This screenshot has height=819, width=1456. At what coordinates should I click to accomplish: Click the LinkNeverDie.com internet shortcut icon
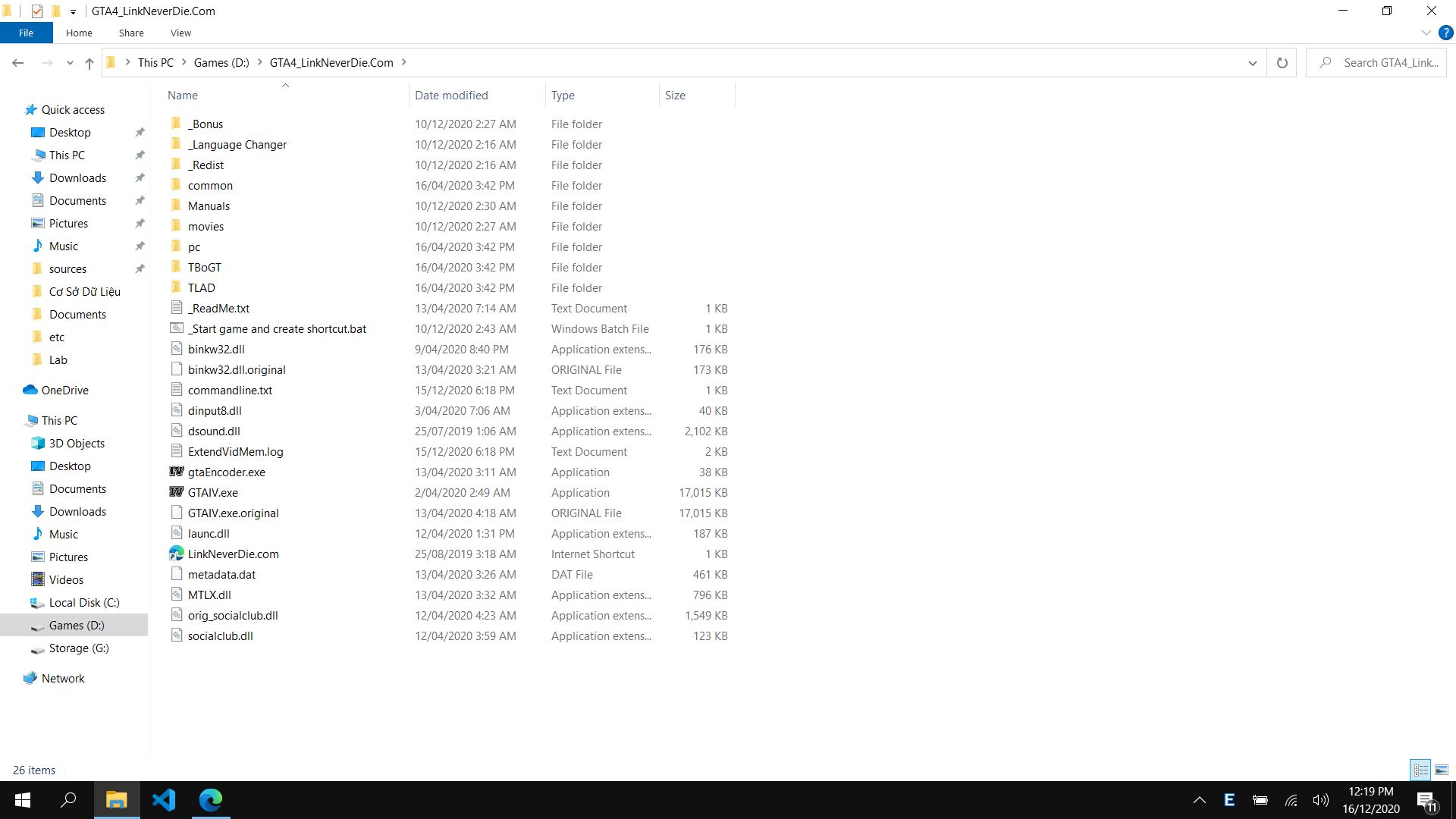tap(177, 554)
